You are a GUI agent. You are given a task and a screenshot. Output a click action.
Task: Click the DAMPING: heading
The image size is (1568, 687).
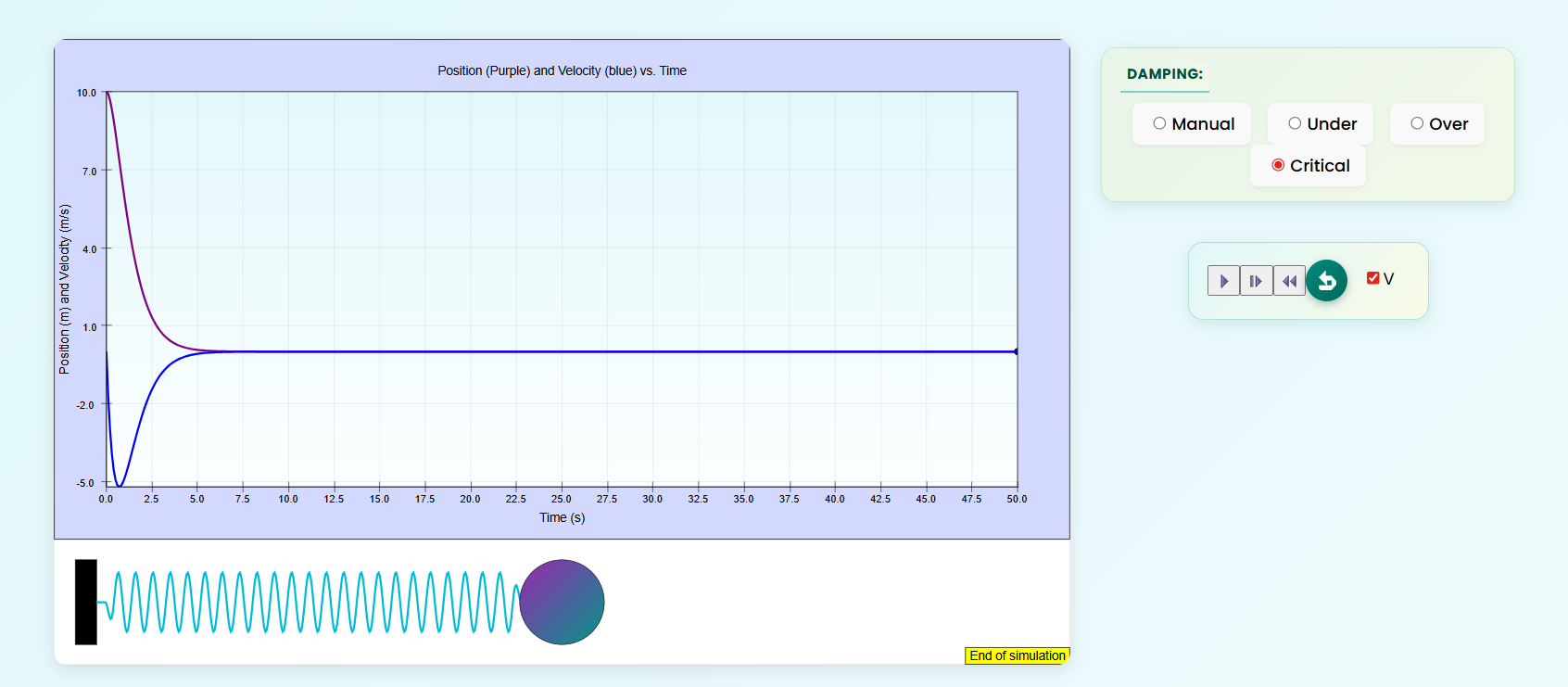(1165, 74)
